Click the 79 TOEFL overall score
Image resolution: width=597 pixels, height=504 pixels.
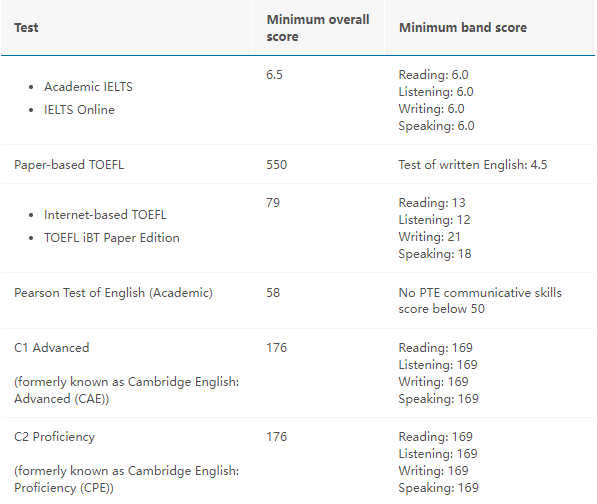point(273,203)
